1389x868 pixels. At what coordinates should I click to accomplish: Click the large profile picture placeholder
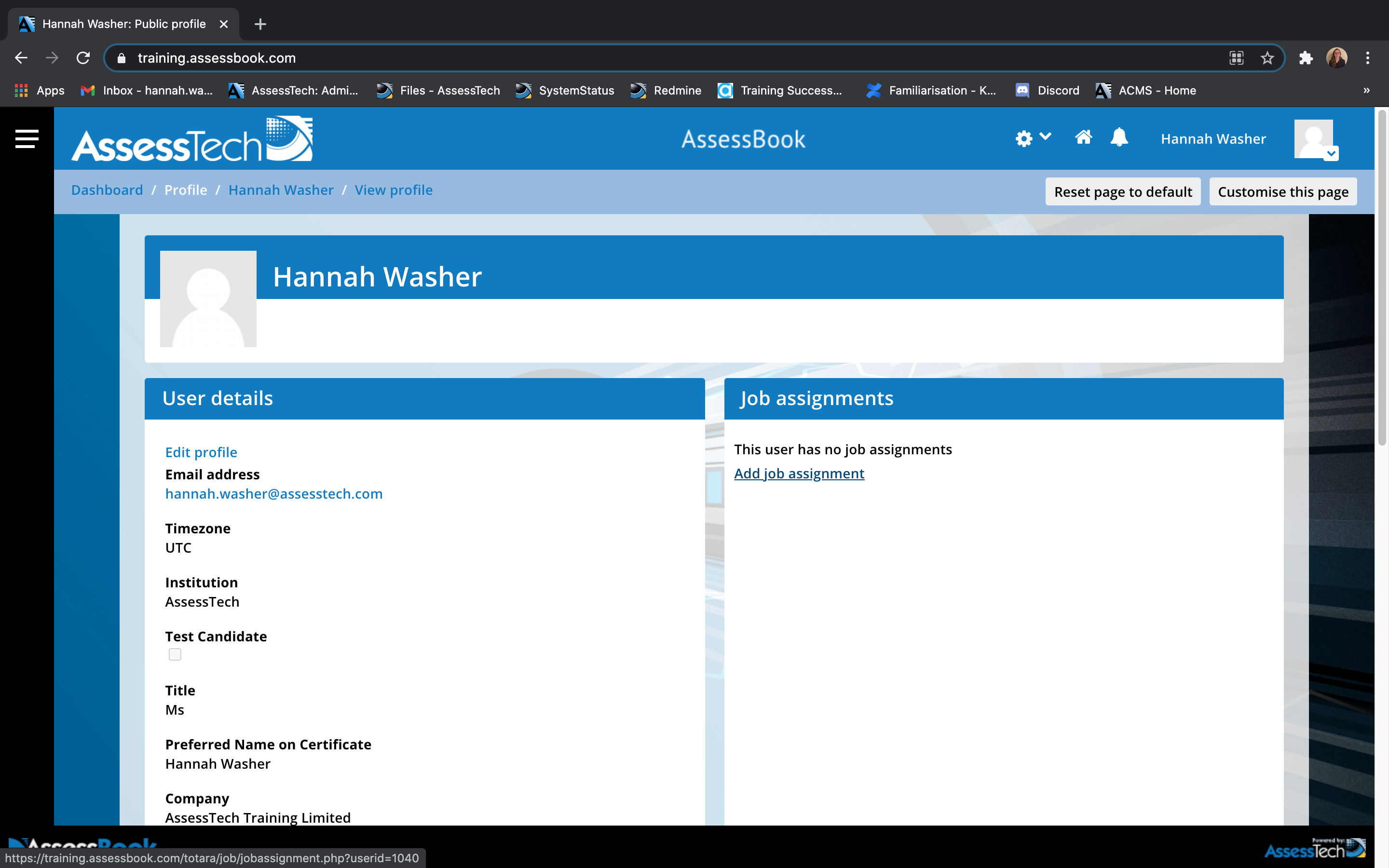[208, 299]
